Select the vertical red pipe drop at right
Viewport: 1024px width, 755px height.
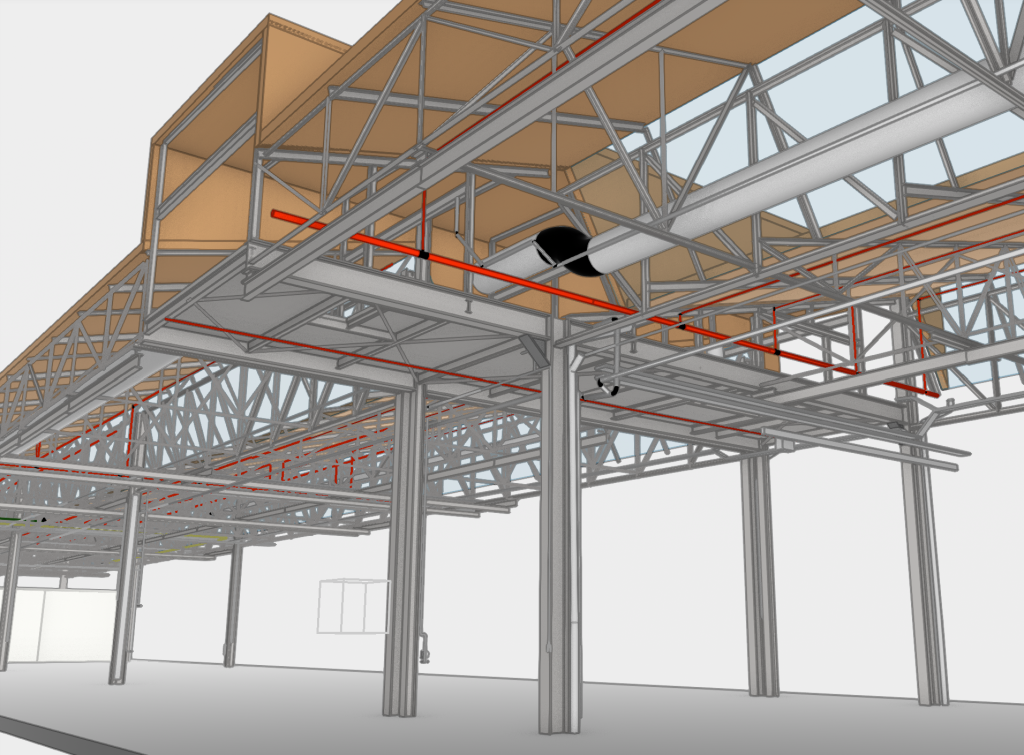click(x=919, y=340)
